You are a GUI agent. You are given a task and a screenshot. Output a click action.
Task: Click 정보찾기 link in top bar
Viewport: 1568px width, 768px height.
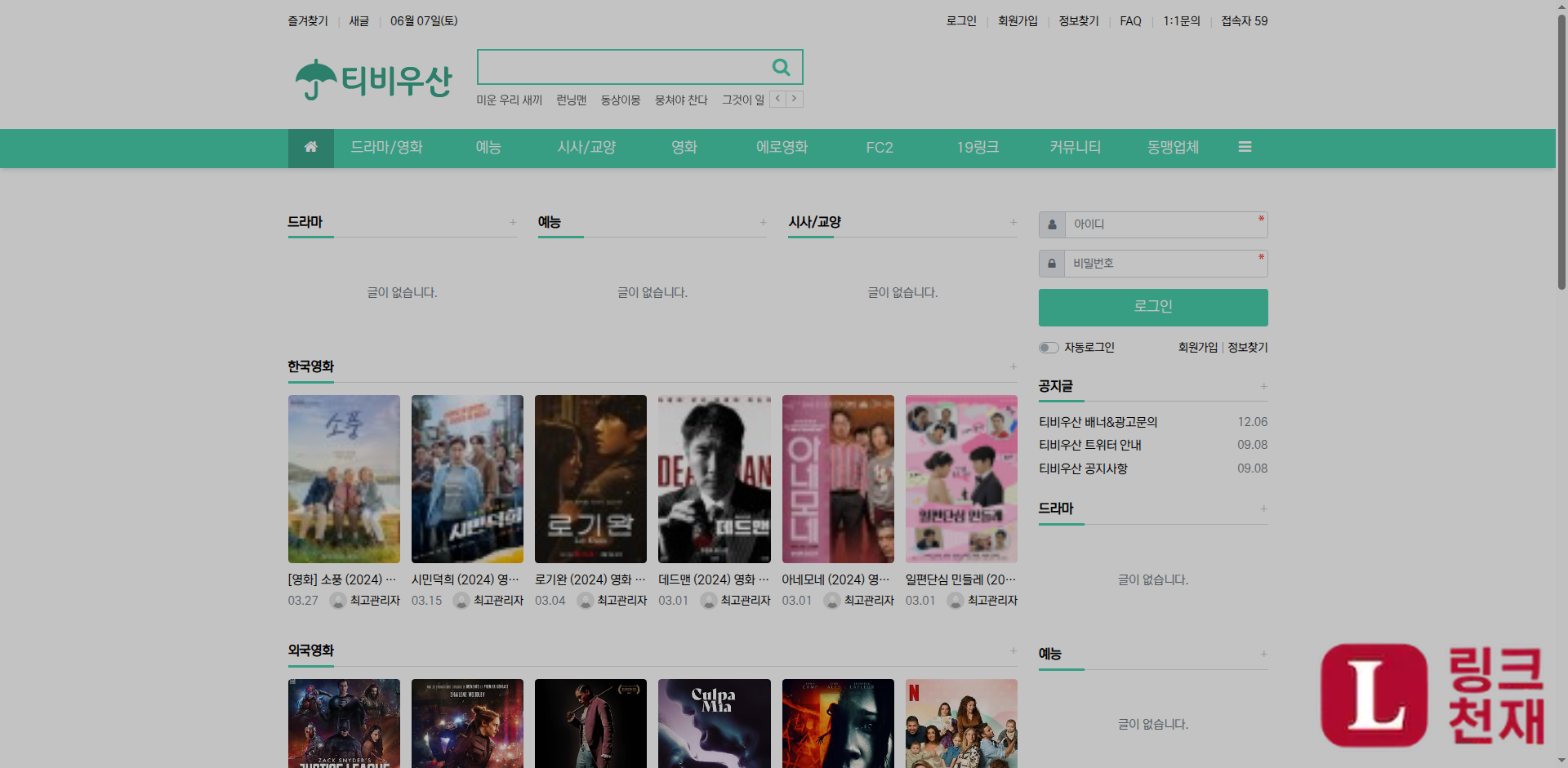click(x=1079, y=21)
